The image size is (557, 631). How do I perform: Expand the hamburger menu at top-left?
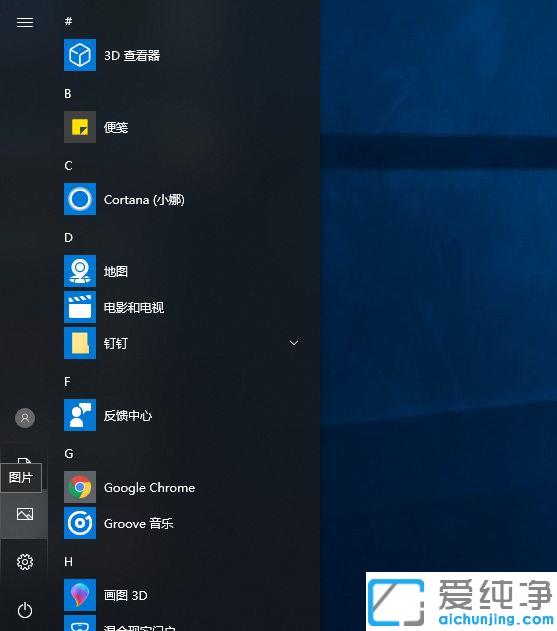pos(25,23)
